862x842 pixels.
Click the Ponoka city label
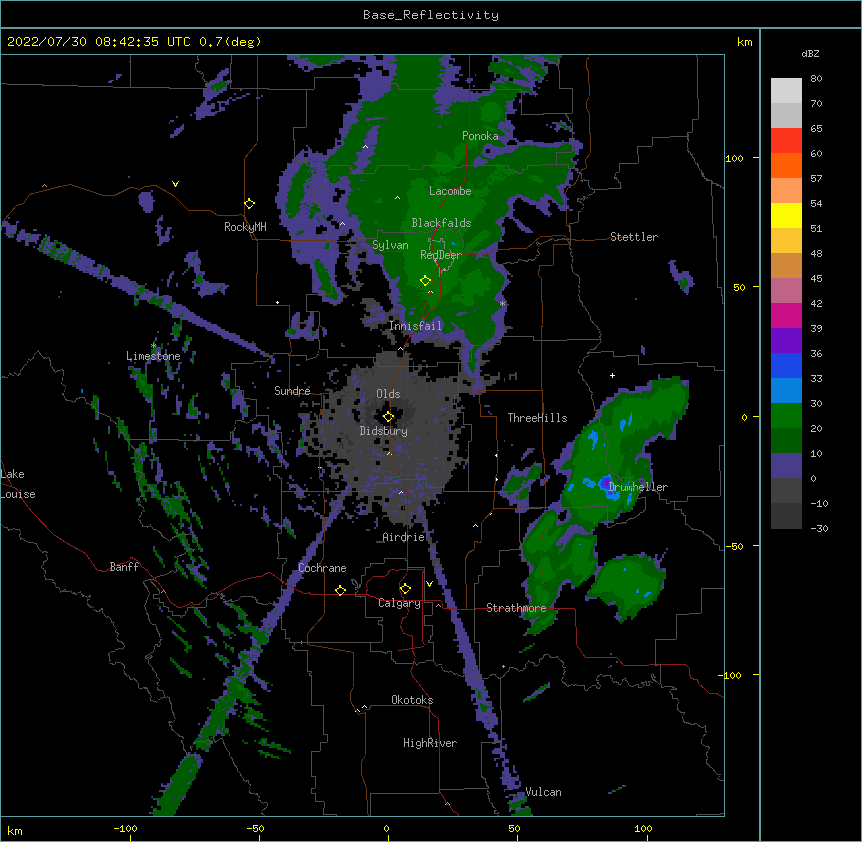[480, 136]
